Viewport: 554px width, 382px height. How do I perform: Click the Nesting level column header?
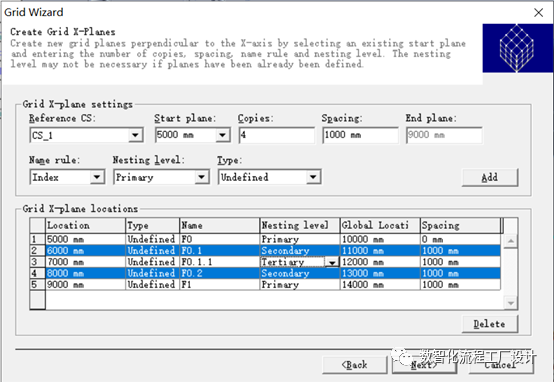pyautogui.click(x=300, y=225)
